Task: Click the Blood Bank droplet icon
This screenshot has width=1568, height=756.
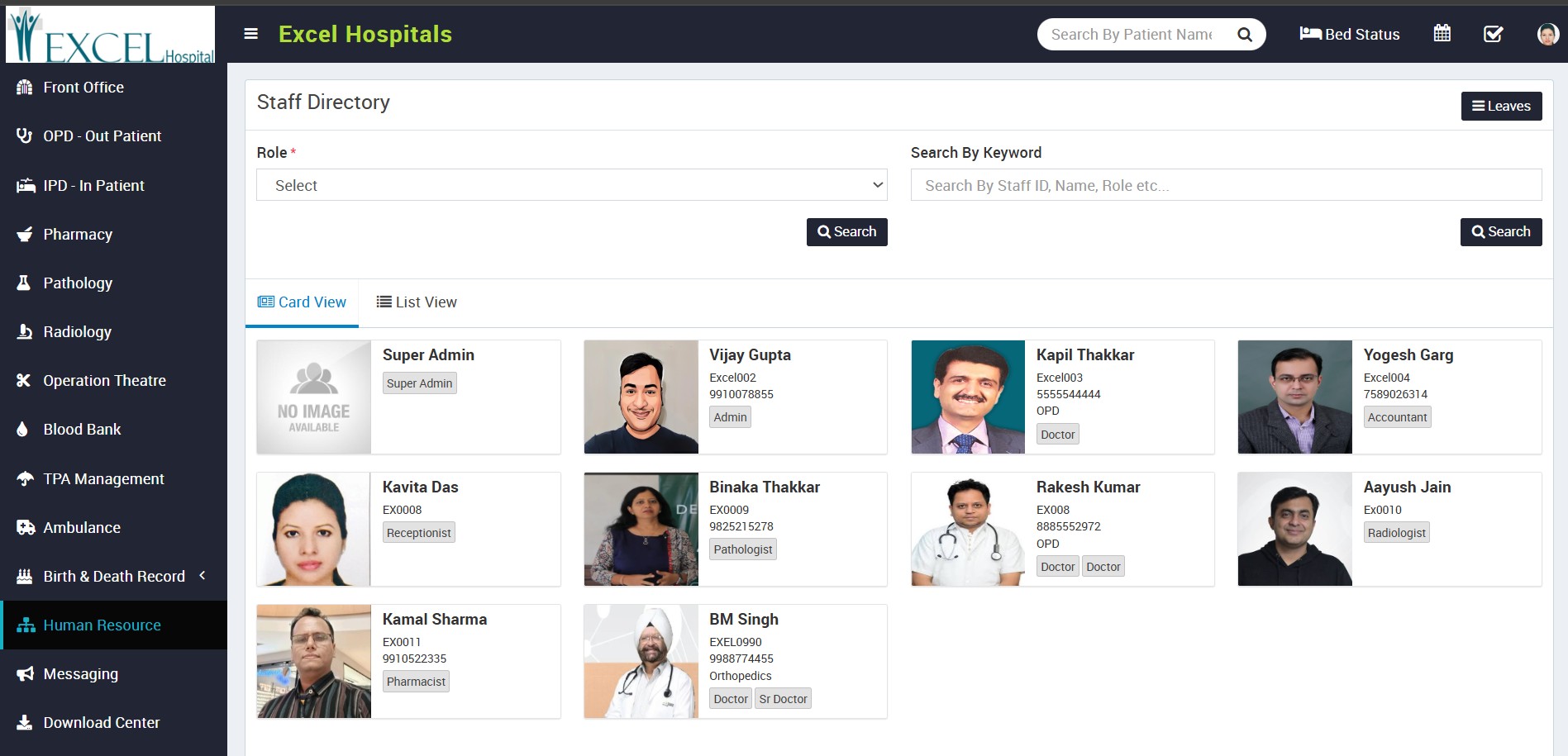Action: point(23,430)
